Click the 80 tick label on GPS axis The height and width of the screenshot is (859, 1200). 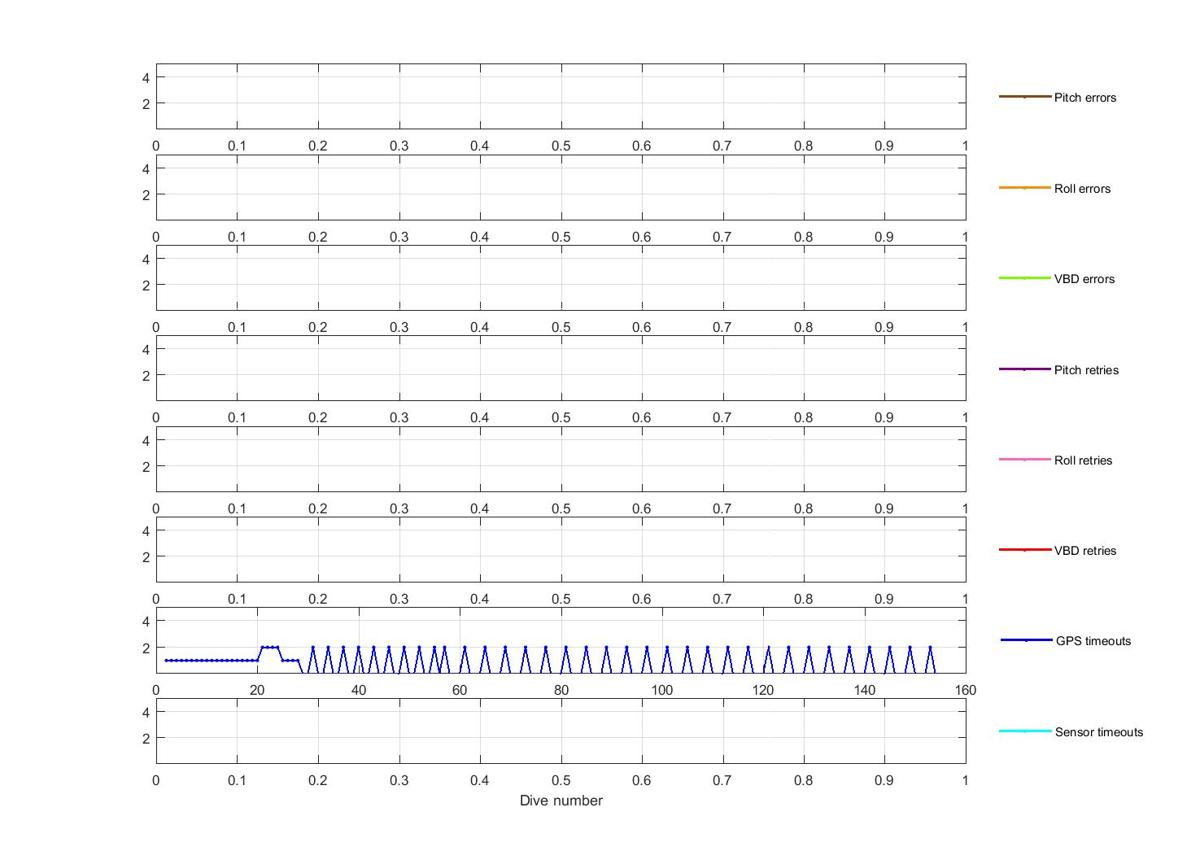[561, 690]
